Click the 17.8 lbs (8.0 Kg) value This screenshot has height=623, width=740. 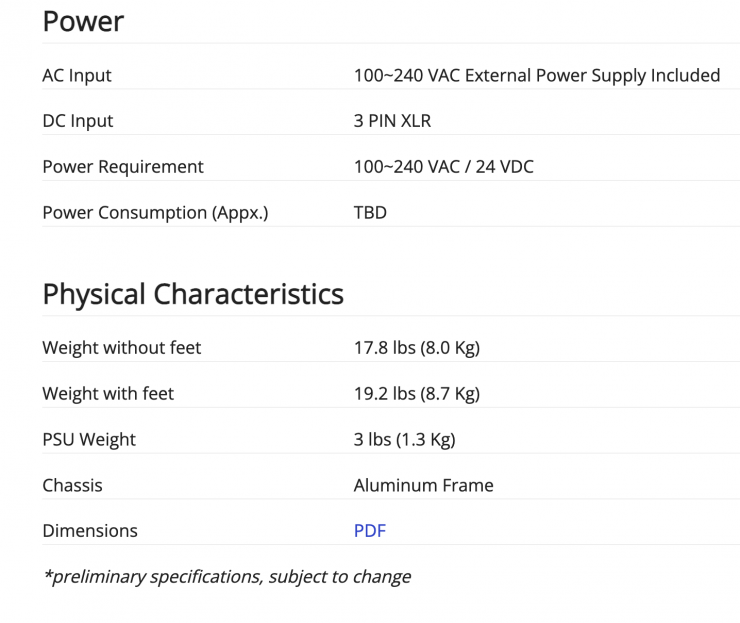point(416,348)
